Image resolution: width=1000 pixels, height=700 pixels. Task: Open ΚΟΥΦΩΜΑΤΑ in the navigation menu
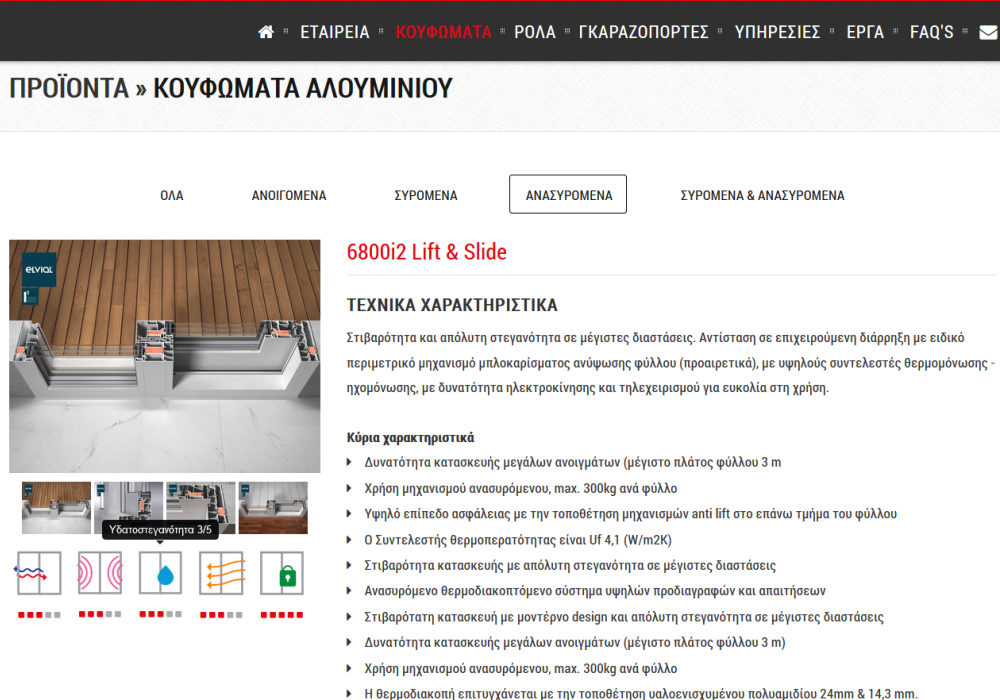pyautogui.click(x=443, y=32)
